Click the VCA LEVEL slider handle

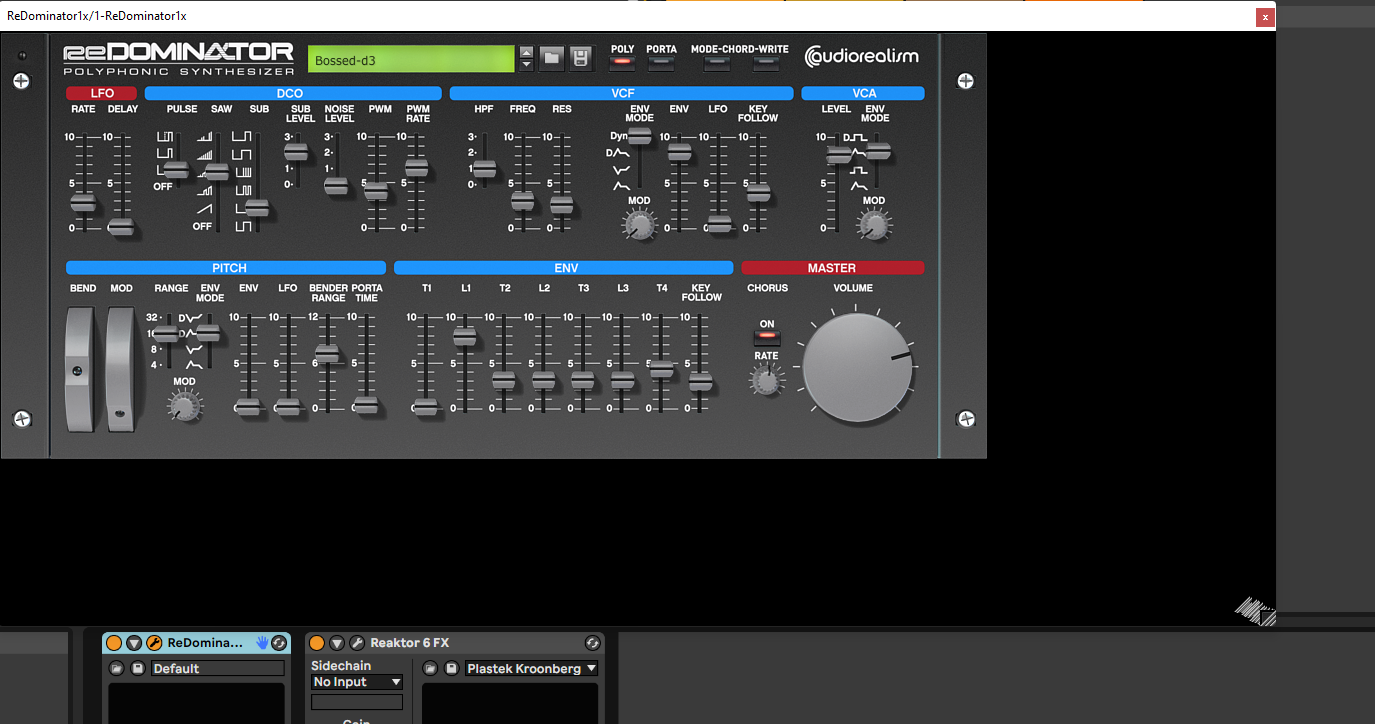(838, 154)
